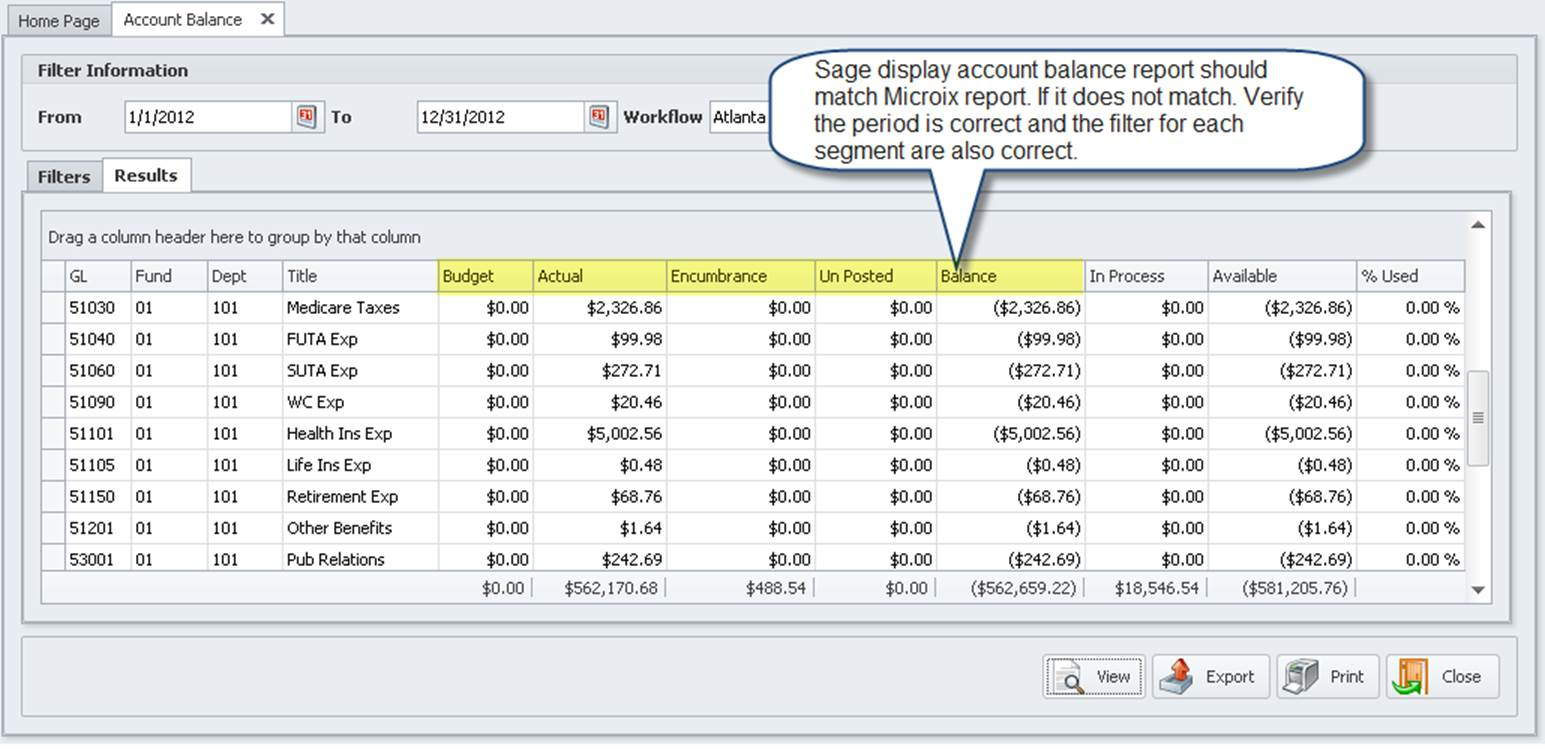
Task: Switch to the Filters tab
Action: (63, 176)
